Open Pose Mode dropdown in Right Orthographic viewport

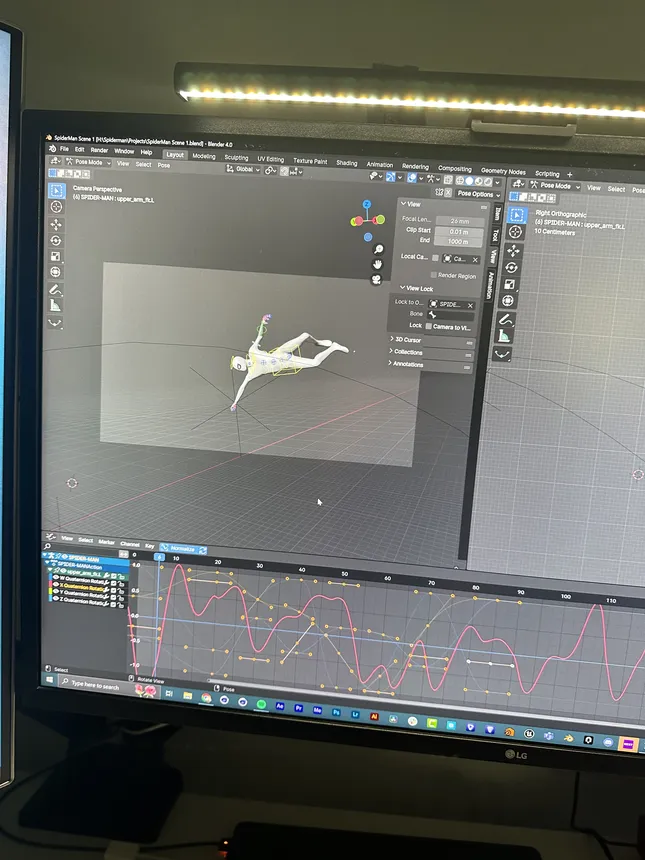pos(555,186)
